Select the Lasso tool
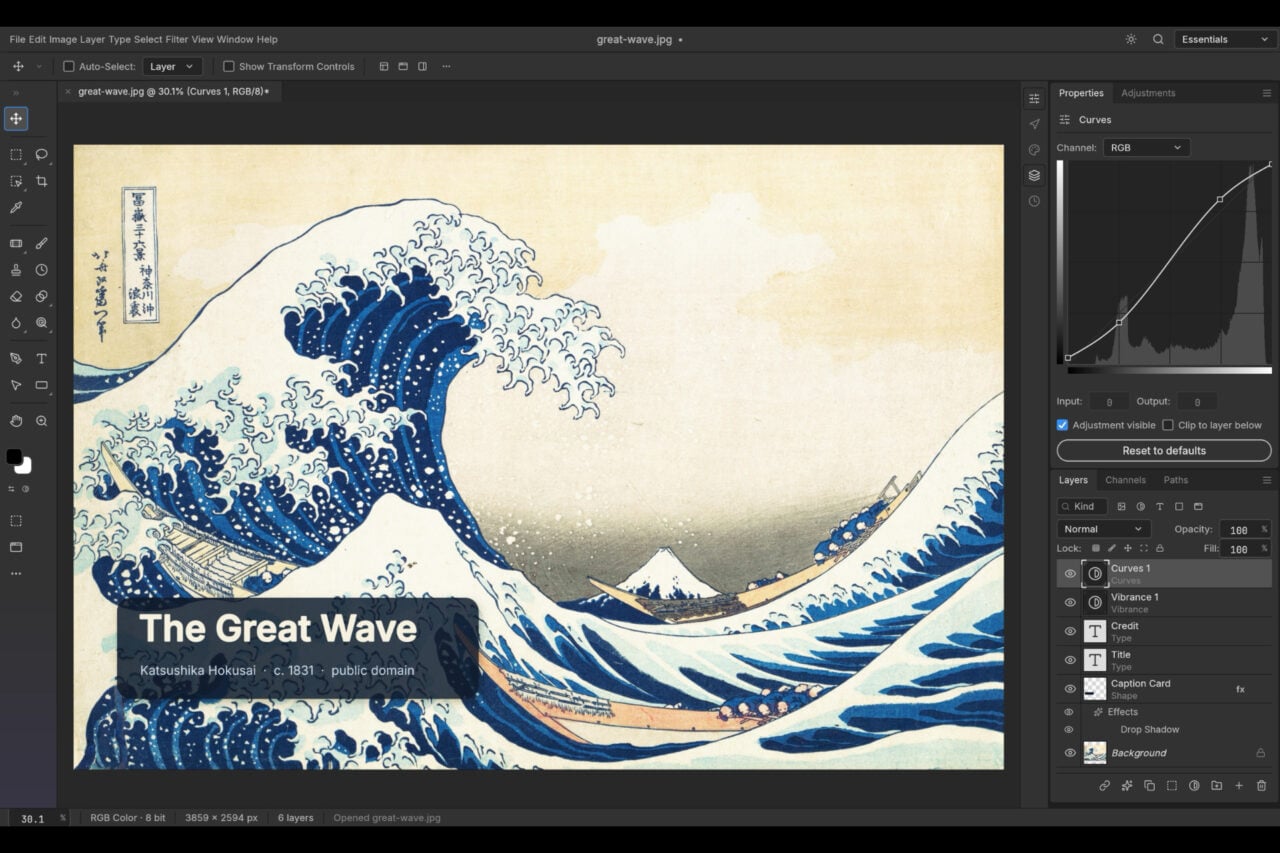Viewport: 1280px width, 853px height. tap(42, 155)
